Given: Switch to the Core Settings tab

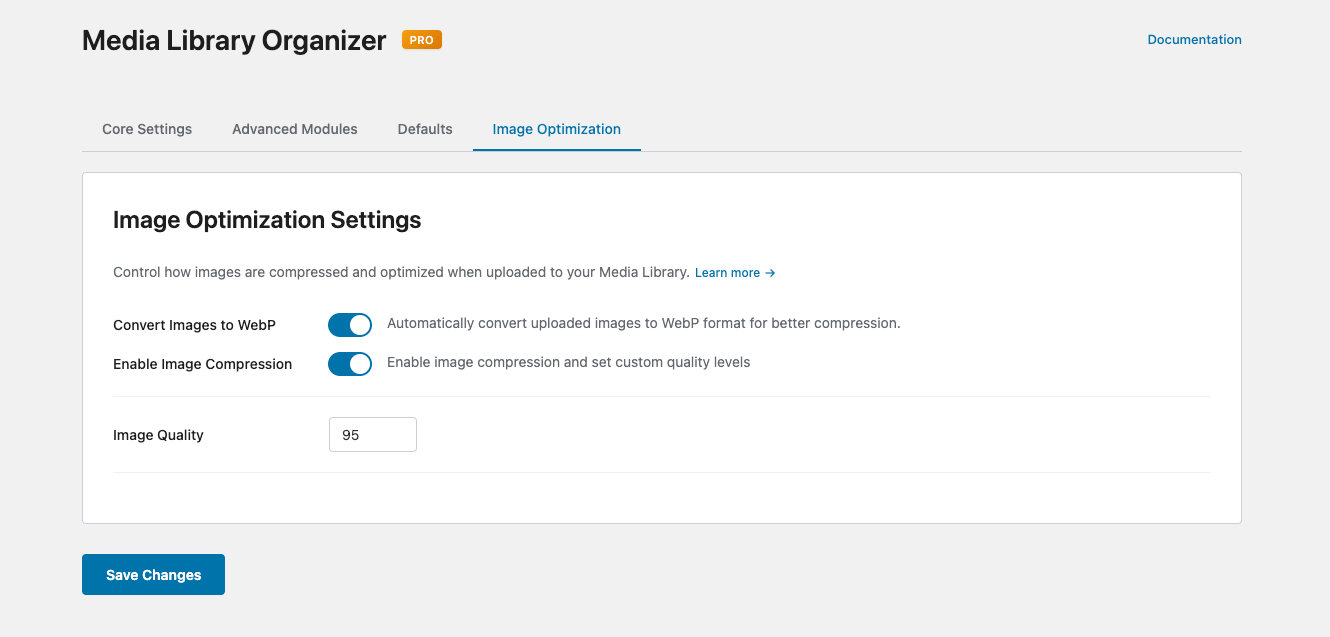Looking at the screenshot, I should click(x=147, y=129).
